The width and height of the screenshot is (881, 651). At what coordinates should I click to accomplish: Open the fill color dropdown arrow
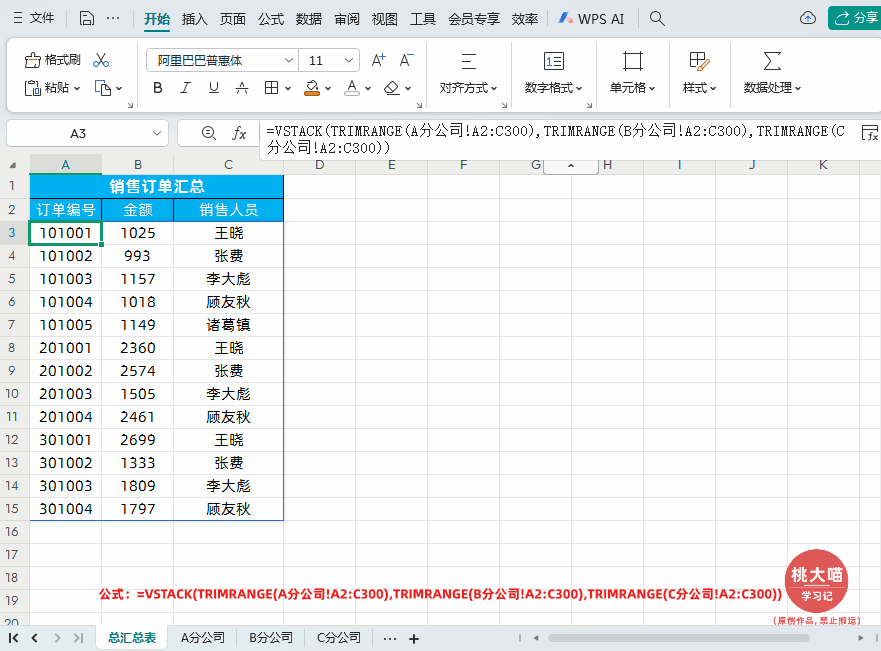(328, 89)
